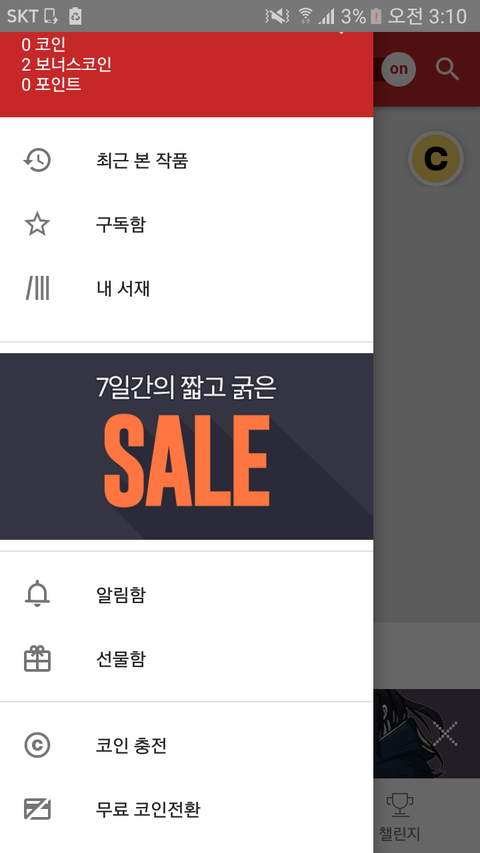The width and height of the screenshot is (480, 853).
Task: Open search with the magnifier icon
Action: click(447, 69)
